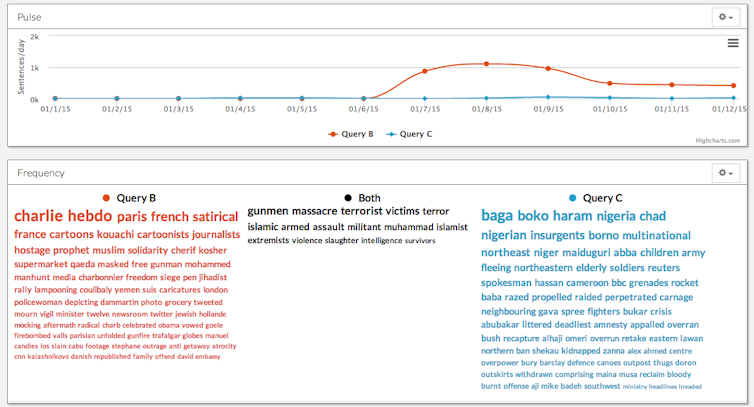Click the black Both color dot header
Screen dimensions: 754x407
click(x=348, y=198)
